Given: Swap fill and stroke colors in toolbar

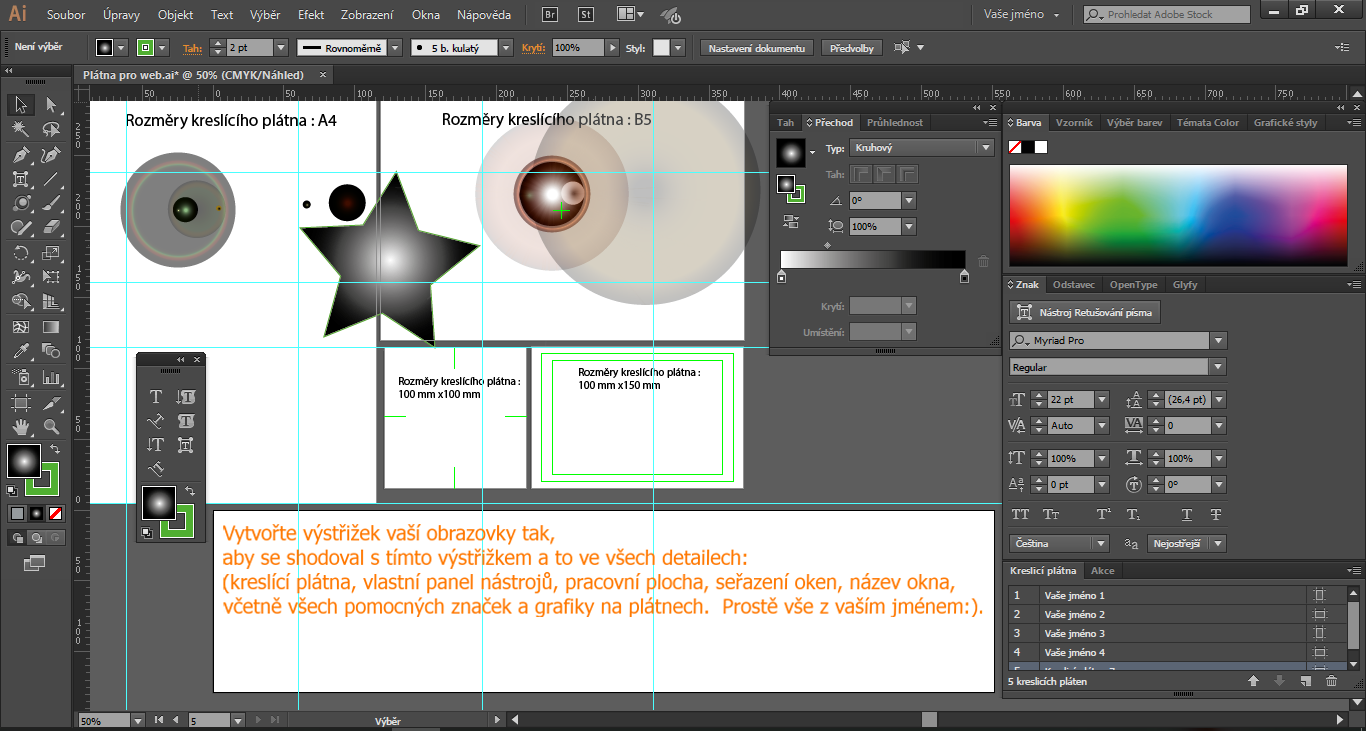Looking at the screenshot, I should (54, 449).
